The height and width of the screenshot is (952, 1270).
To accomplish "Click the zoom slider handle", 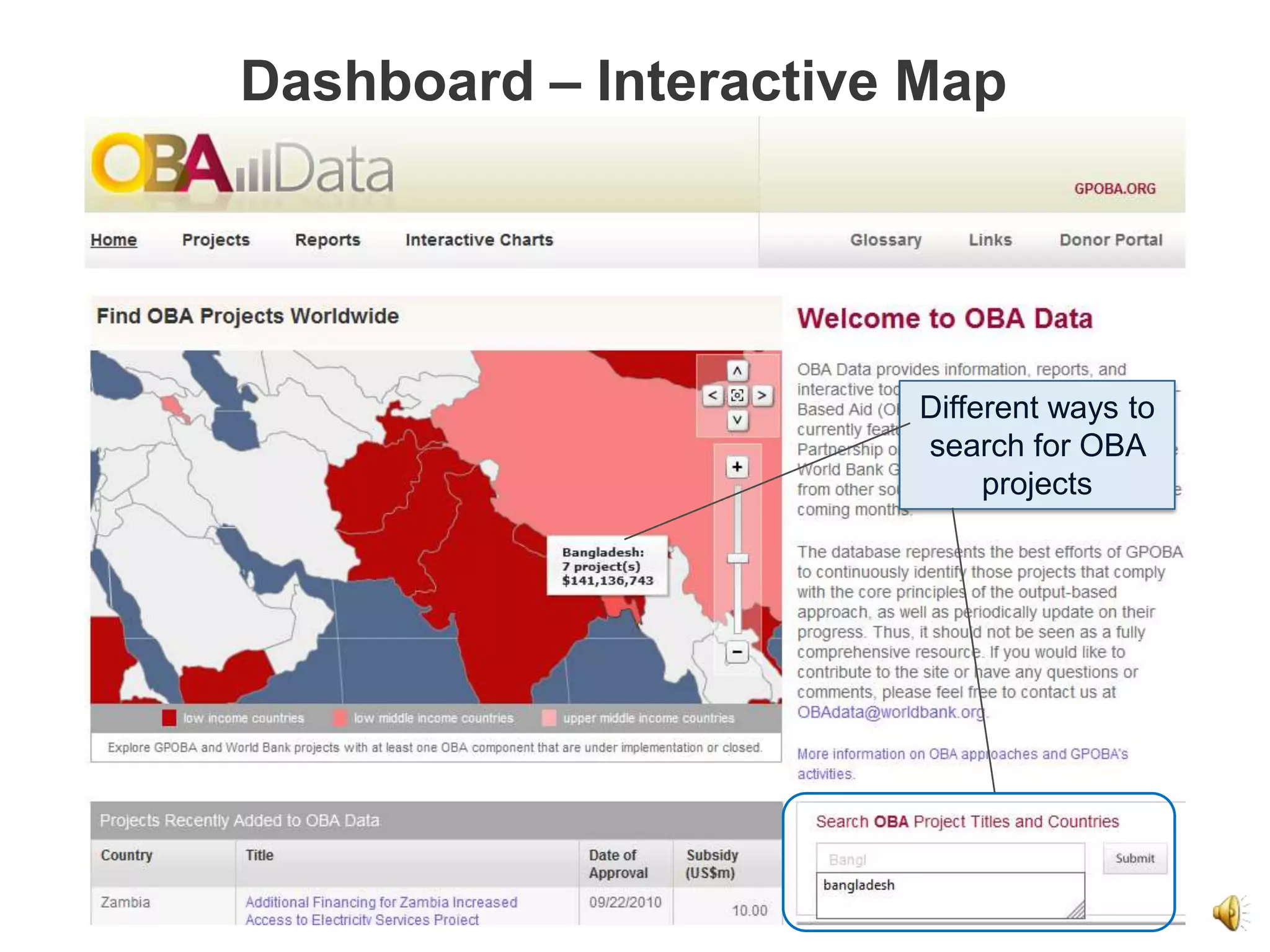I will tap(737, 558).
